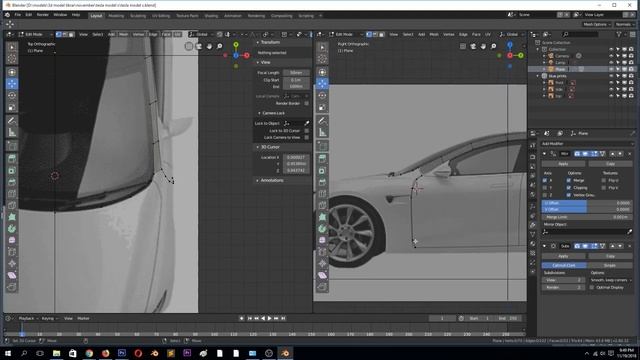Select the Select Box tool in left viewport

point(12,47)
